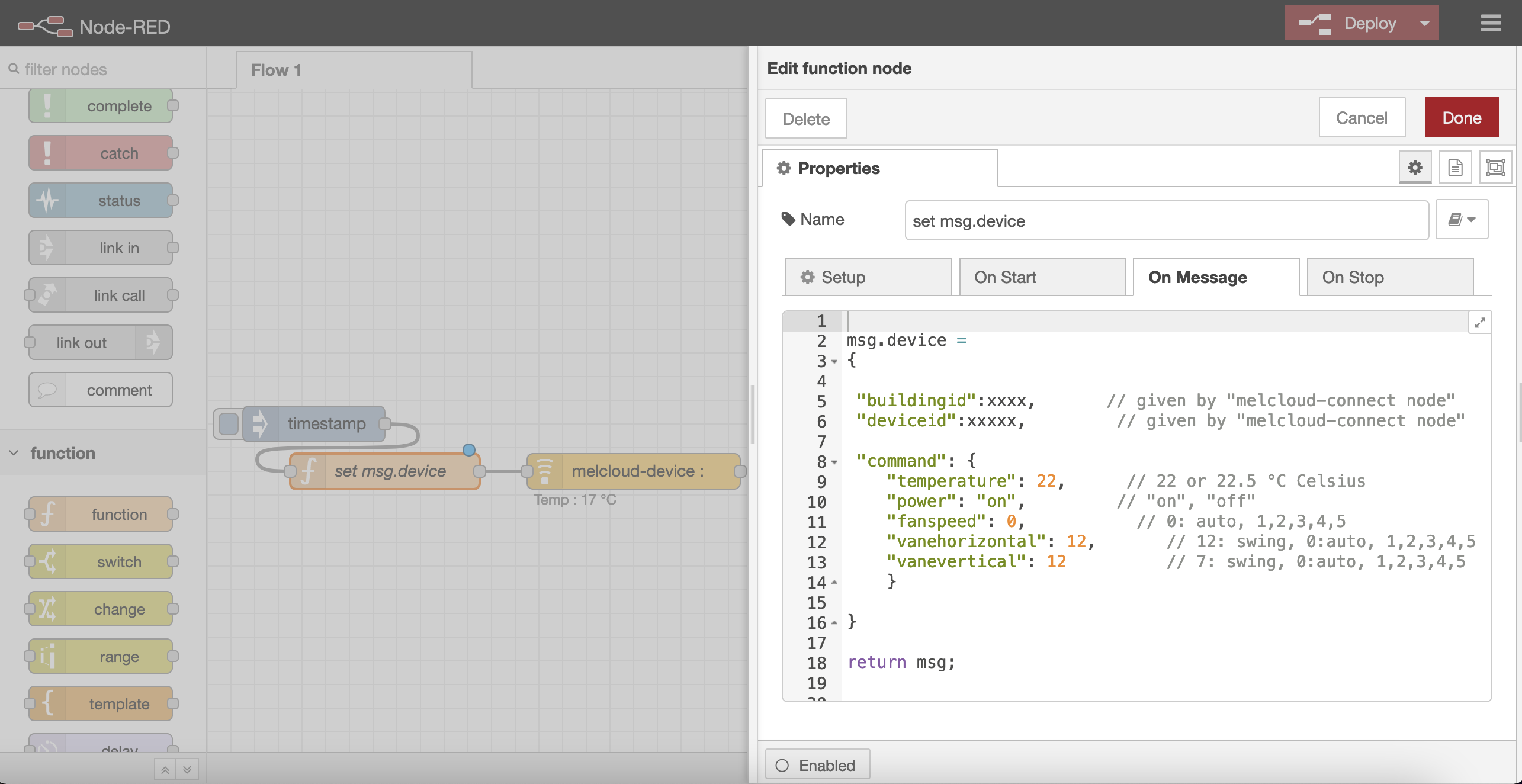Expand the code editor to full size
Image resolution: width=1522 pixels, height=784 pixels.
click(x=1479, y=323)
